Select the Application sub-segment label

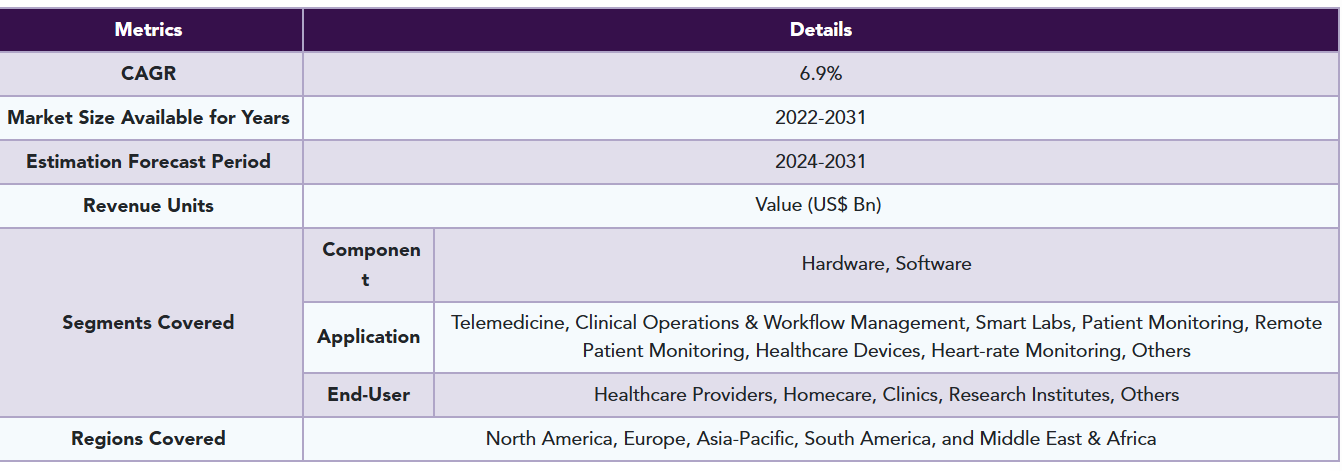pyautogui.click(x=368, y=337)
